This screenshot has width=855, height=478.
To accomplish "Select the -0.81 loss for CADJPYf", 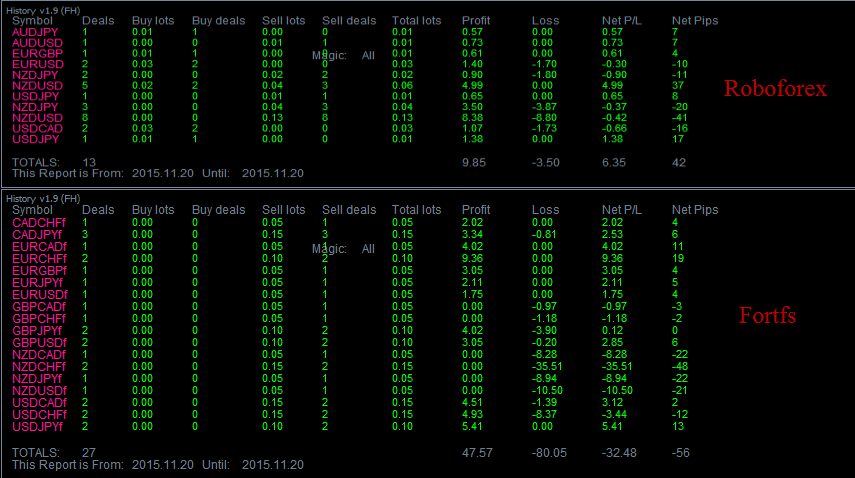I will pos(544,234).
